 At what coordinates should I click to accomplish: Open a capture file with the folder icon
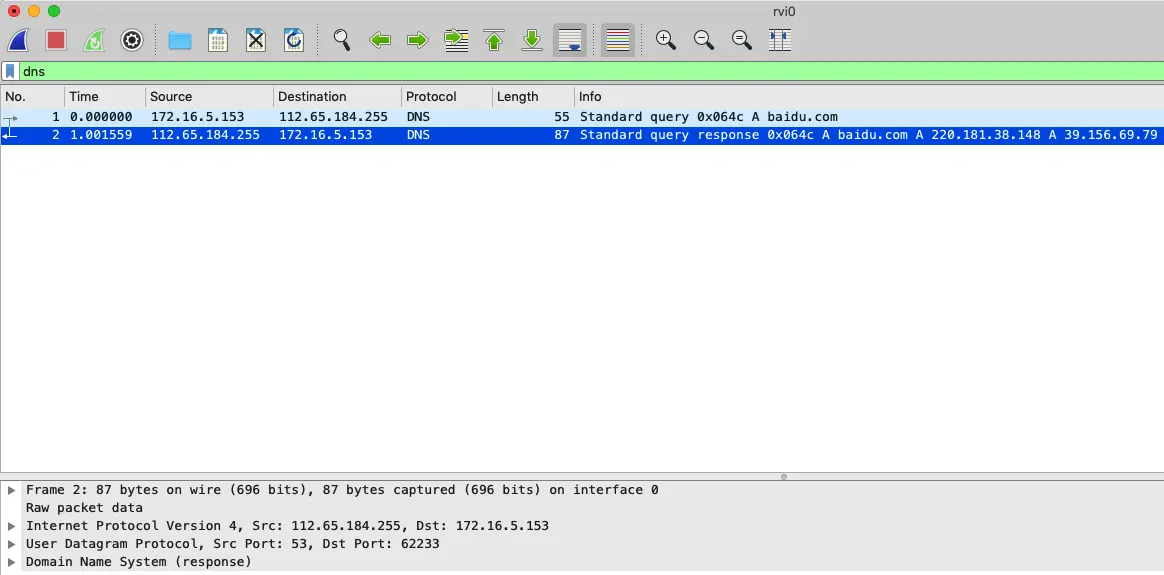pos(180,40)
